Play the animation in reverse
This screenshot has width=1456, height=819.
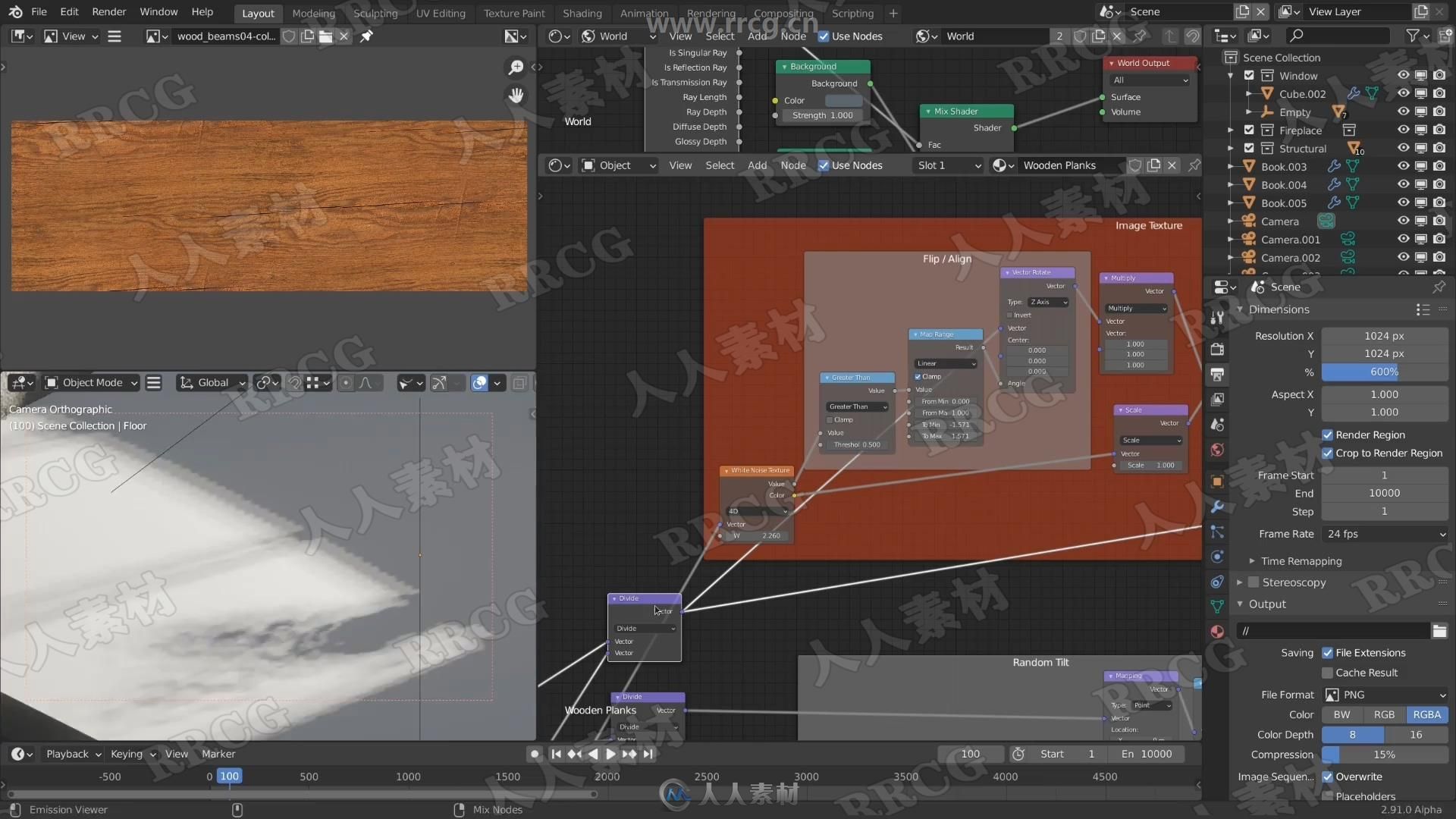click(x=593, y=754)
